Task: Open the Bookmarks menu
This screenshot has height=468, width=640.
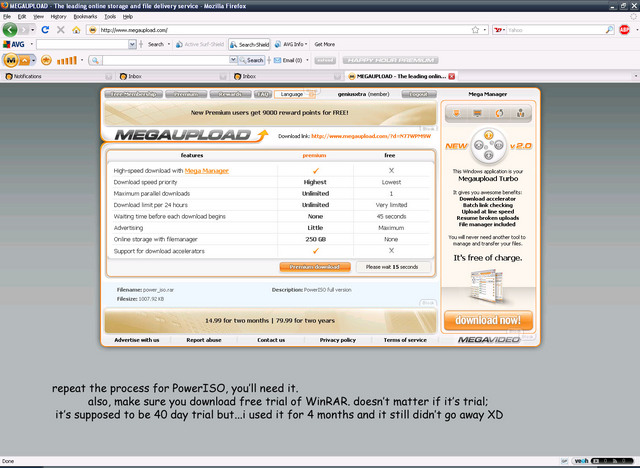Action: pyautogui.click(x=85, y=17)
